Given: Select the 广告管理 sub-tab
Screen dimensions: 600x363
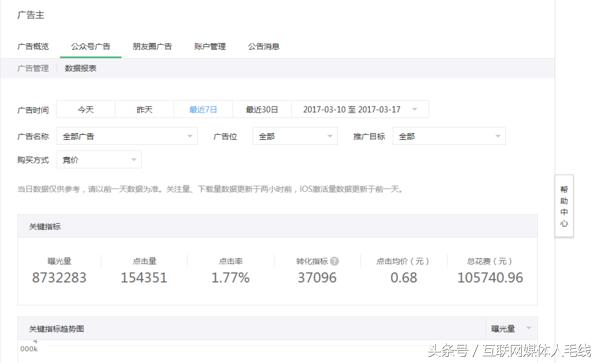Looking at the screenshot, I should point(33,68).
